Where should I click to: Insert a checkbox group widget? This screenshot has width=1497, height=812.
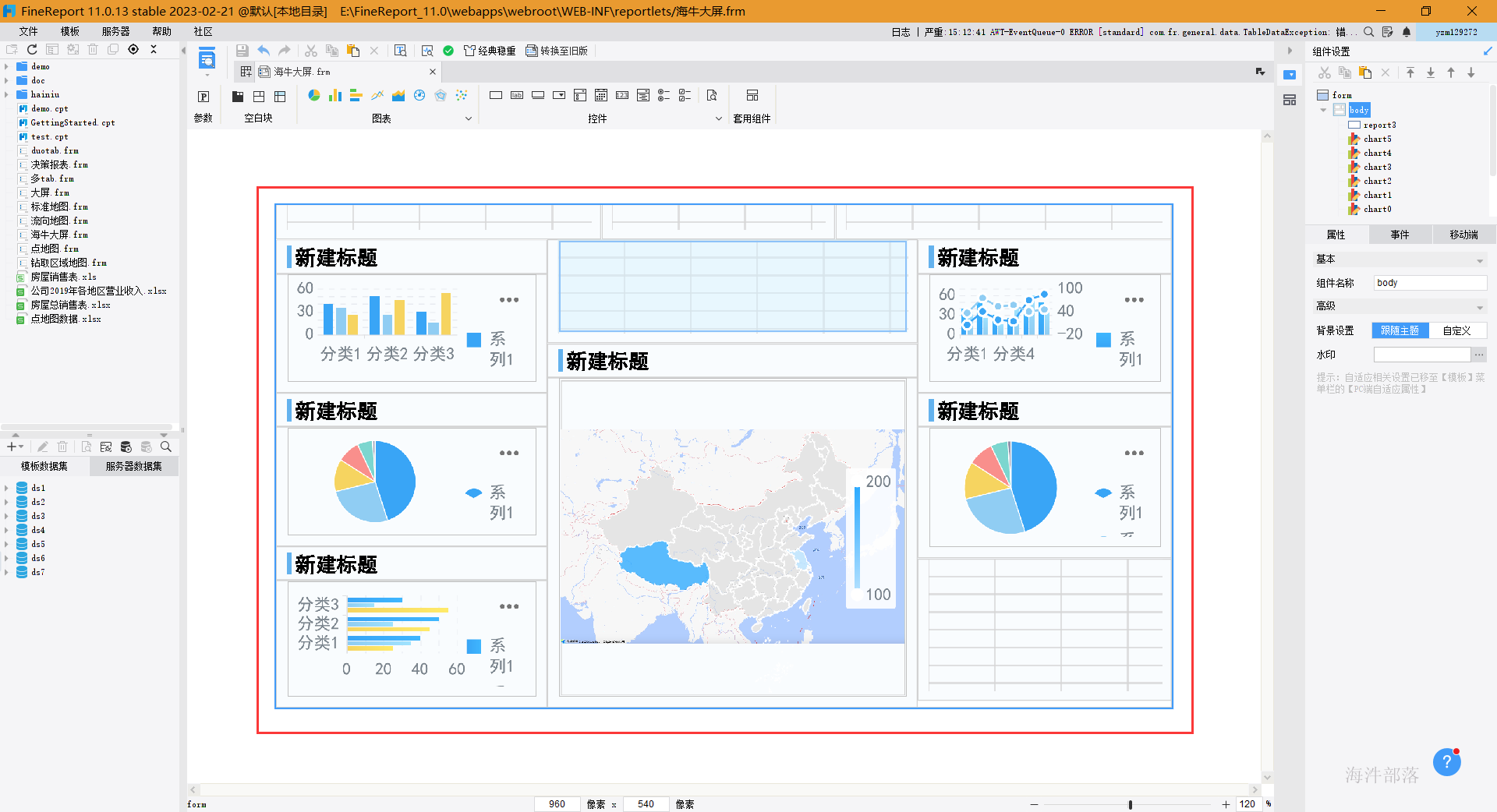pyautogui.click(x=685, y=95)
